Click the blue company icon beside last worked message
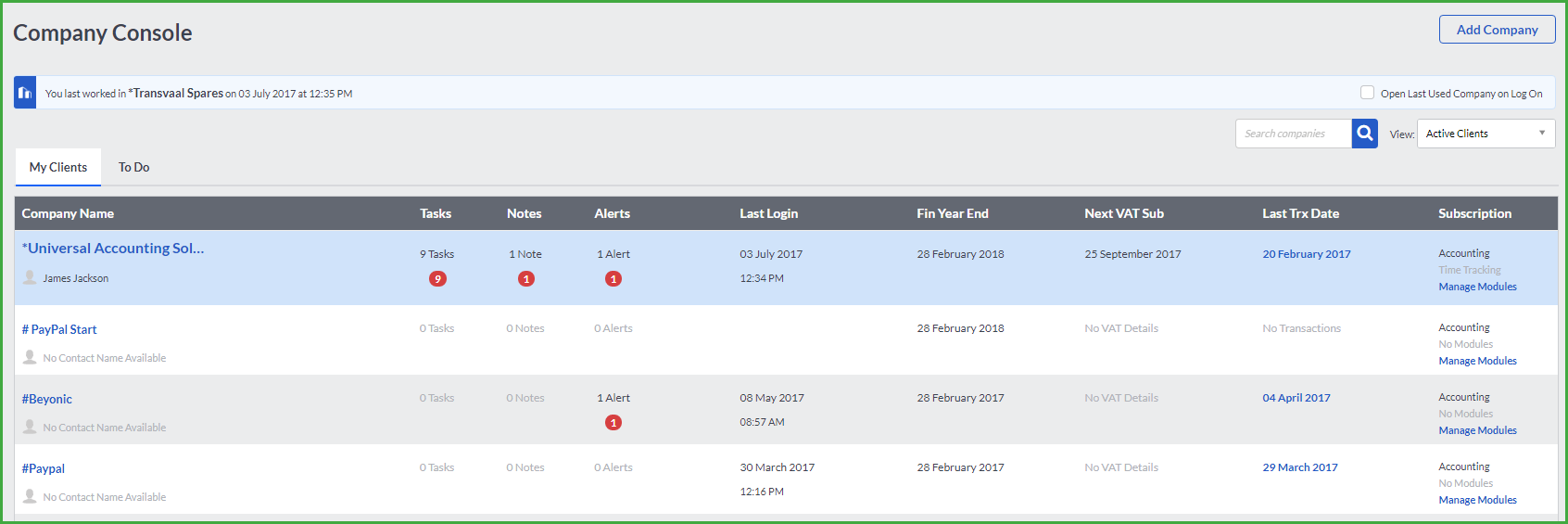 click(x=25, y=93)
